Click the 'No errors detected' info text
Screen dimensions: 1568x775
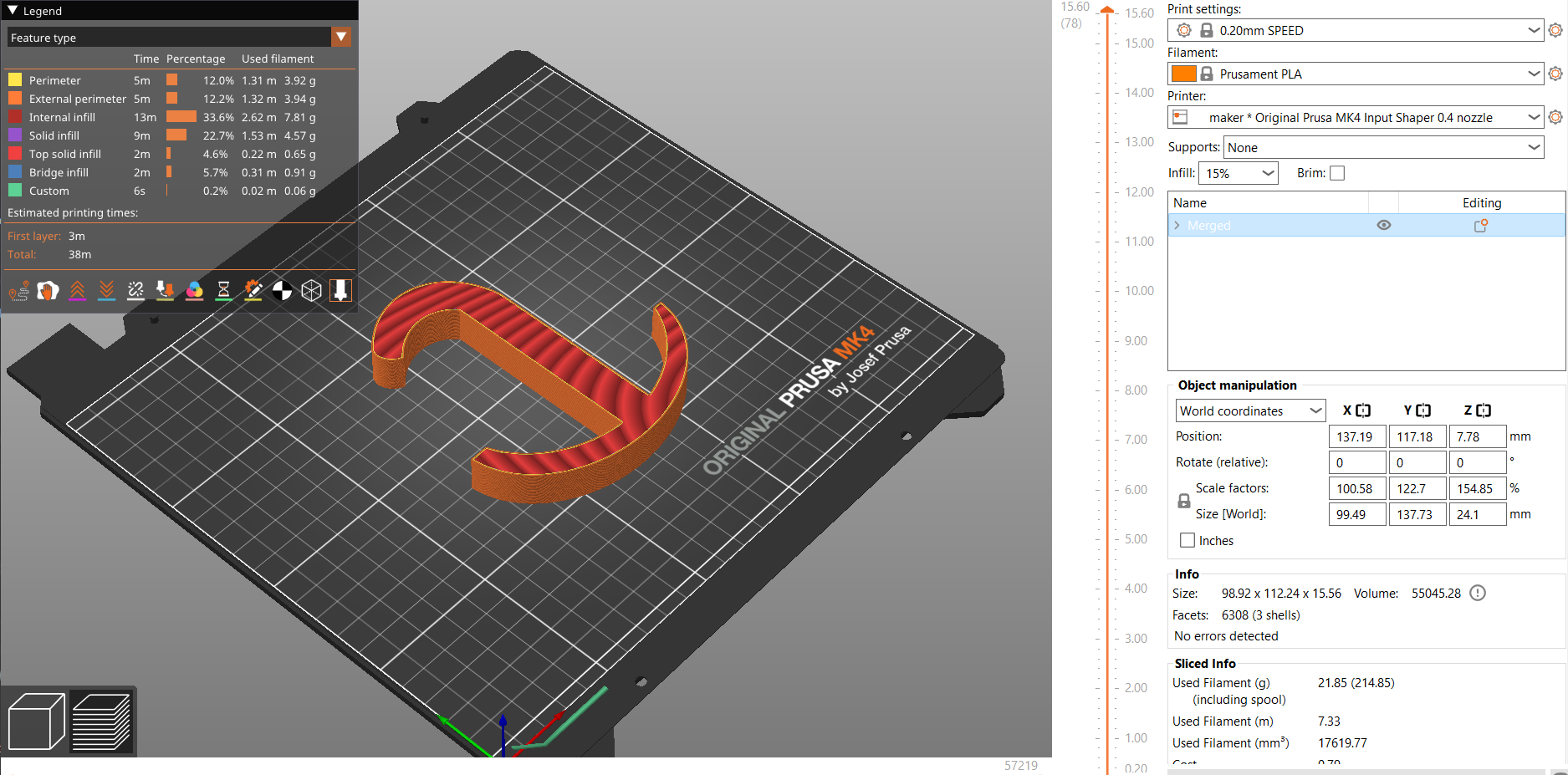click(x=1226, y=636)
